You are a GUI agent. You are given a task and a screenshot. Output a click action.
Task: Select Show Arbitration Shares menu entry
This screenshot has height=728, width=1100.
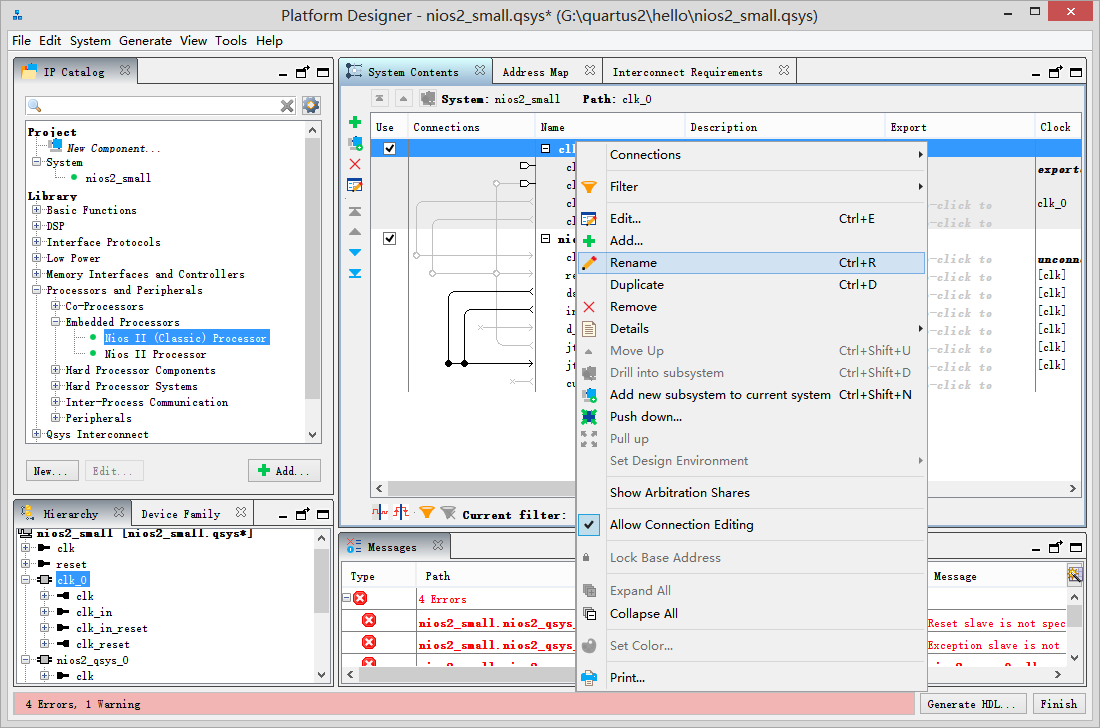tap(751, 493)
